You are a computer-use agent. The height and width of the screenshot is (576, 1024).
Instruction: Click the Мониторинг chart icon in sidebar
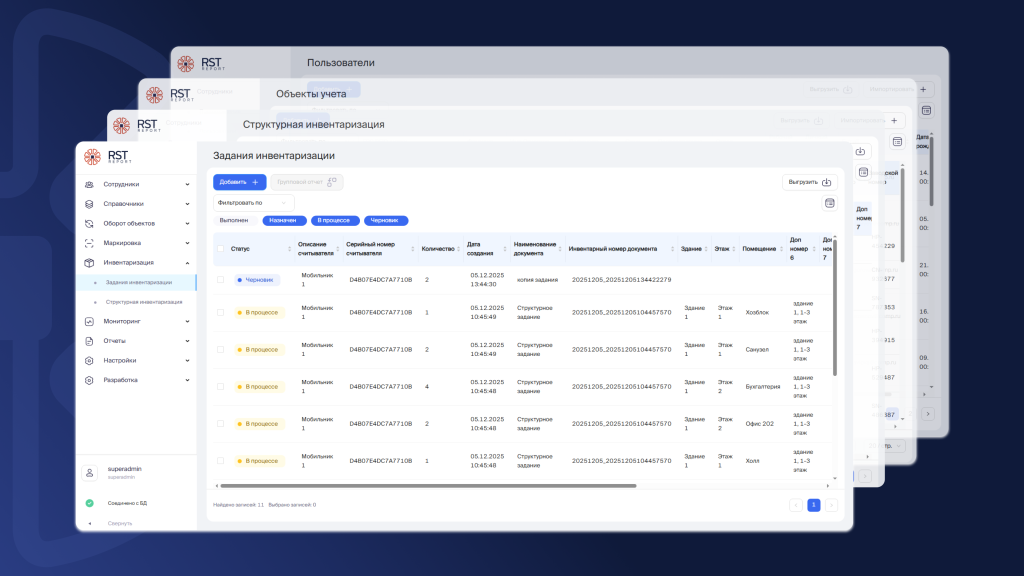(x=89, y=321)
